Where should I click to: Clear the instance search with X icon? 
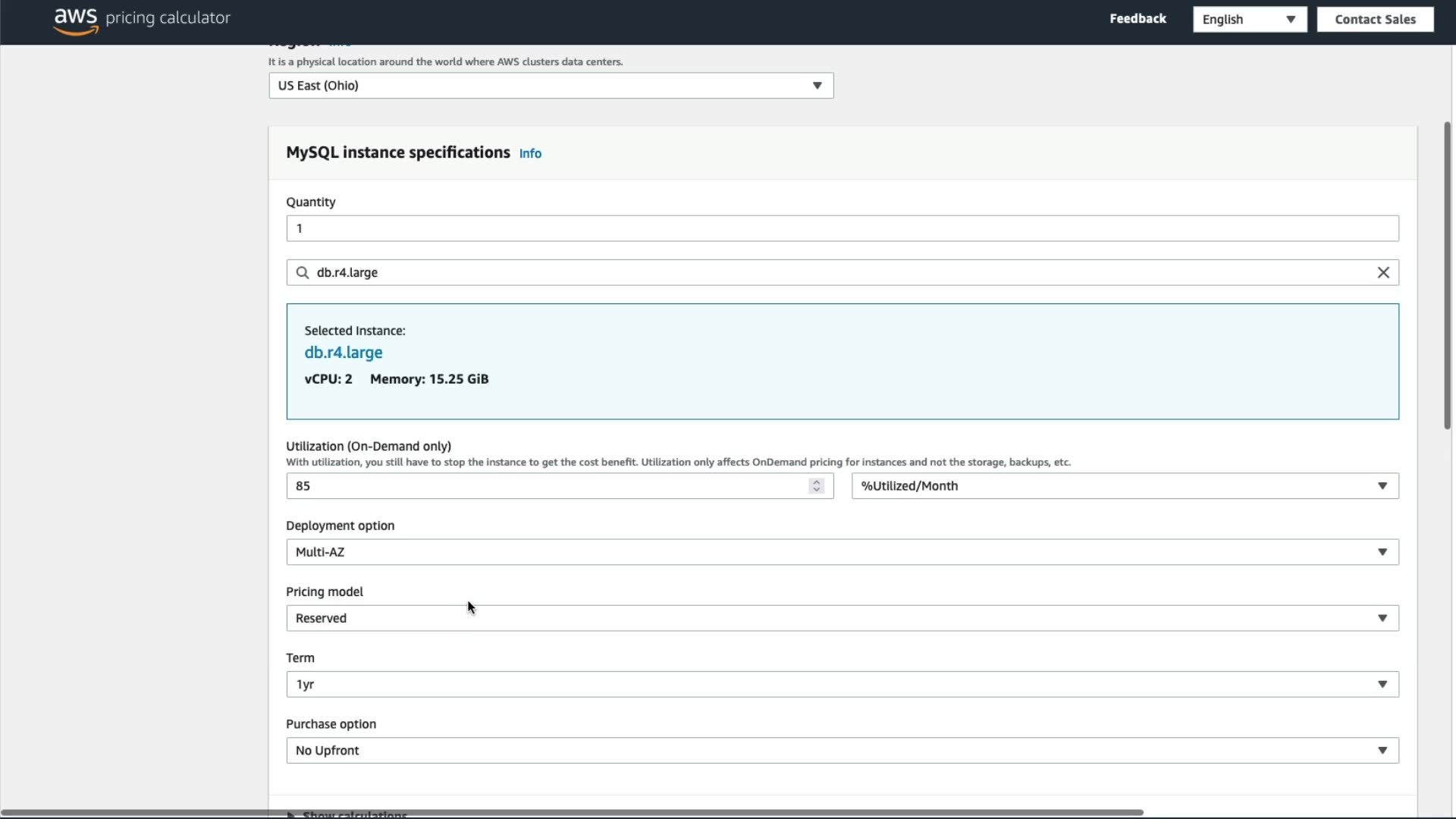pos(1383,273)
